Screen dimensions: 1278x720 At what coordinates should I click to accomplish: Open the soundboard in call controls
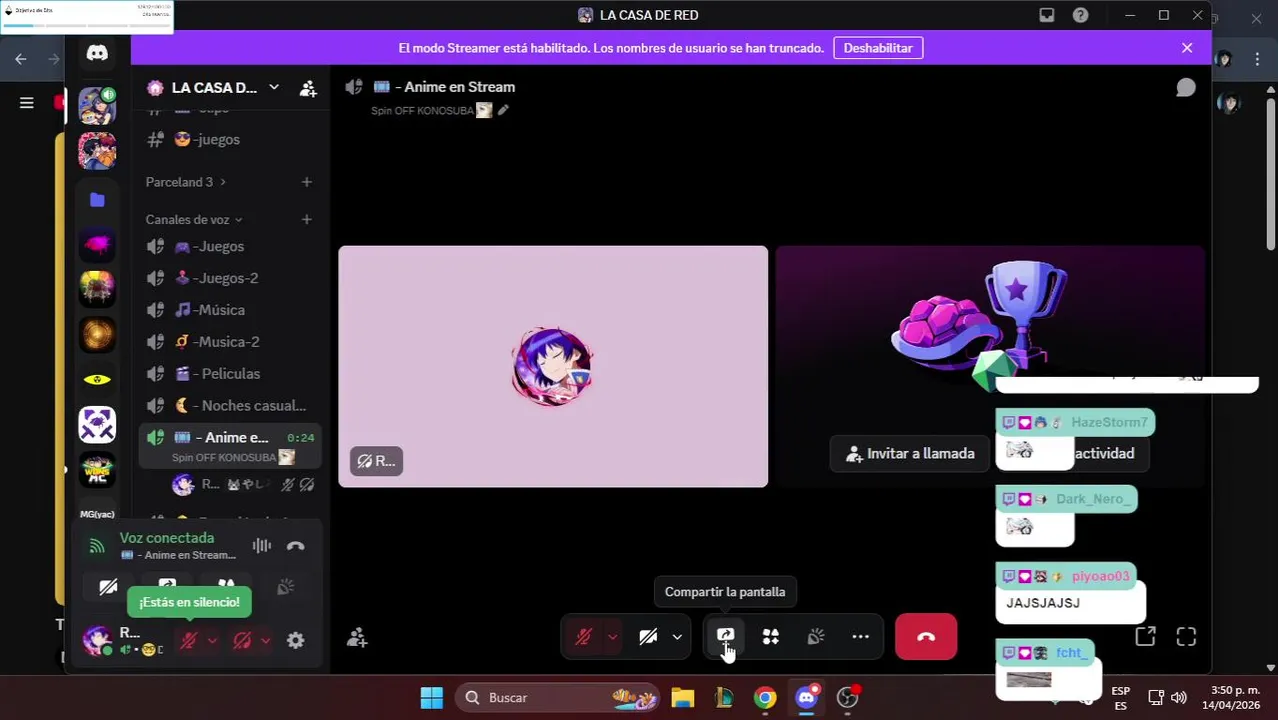tap(815, 636)
